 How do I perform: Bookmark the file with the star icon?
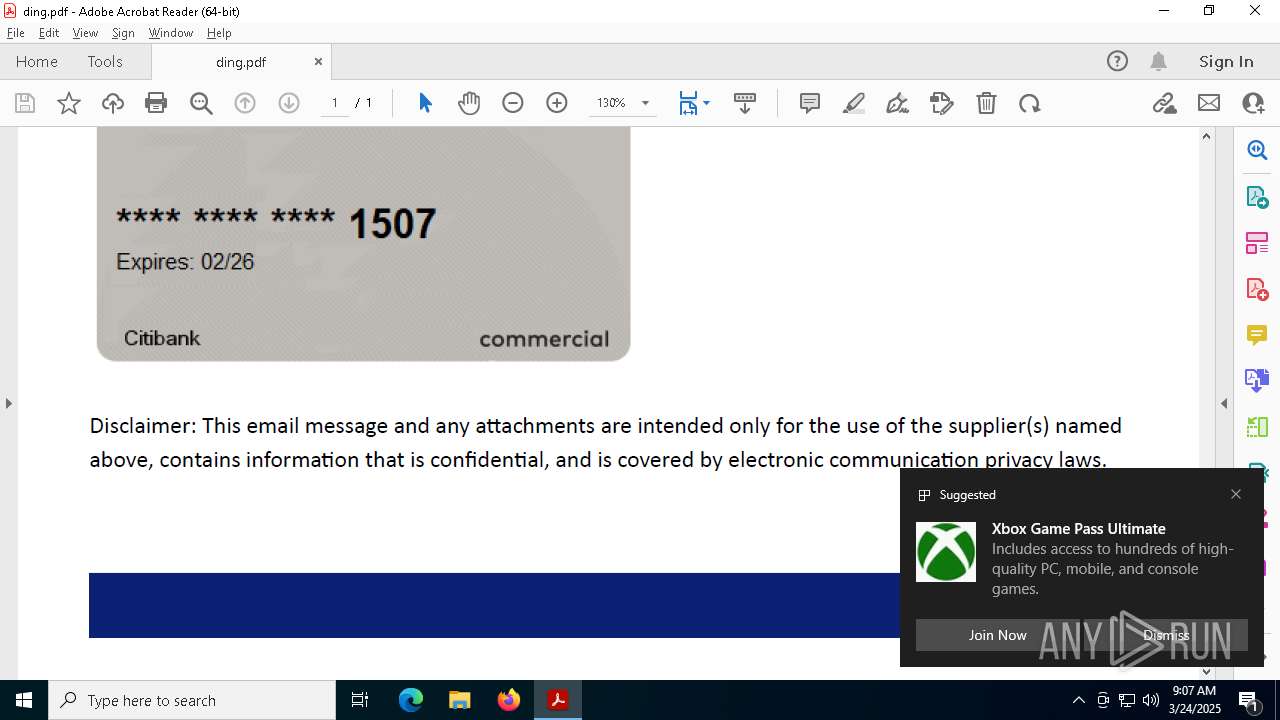pos(69,103)
